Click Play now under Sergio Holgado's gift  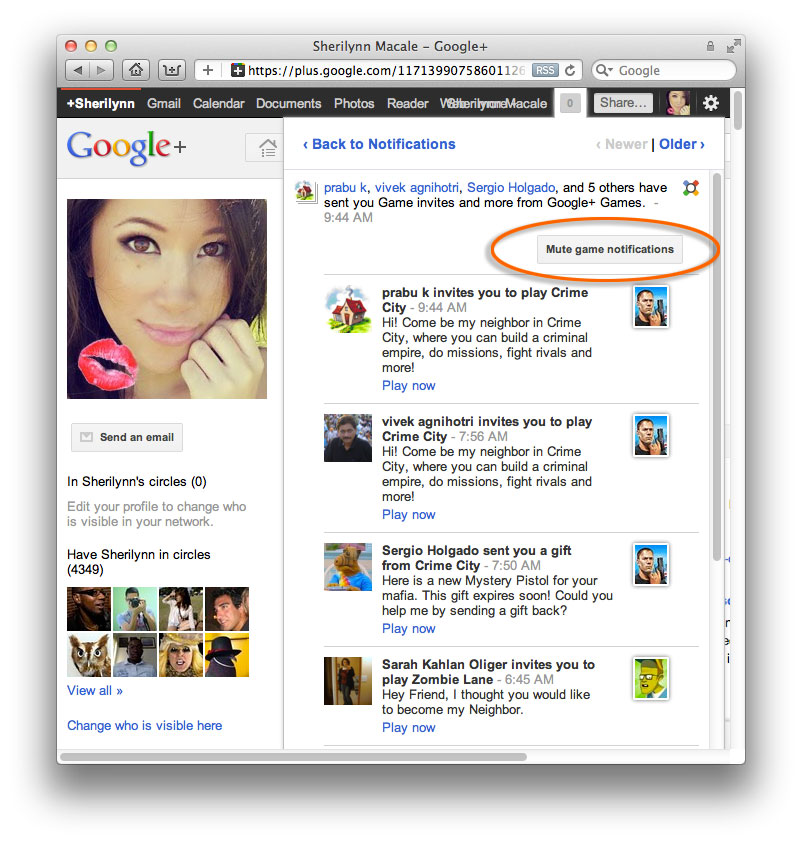[409, 628]
